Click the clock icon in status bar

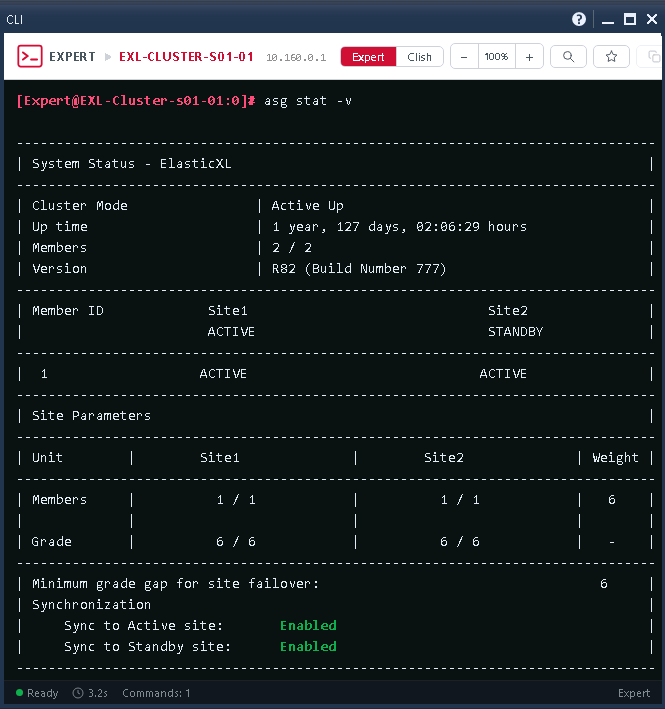pos(78,693)
